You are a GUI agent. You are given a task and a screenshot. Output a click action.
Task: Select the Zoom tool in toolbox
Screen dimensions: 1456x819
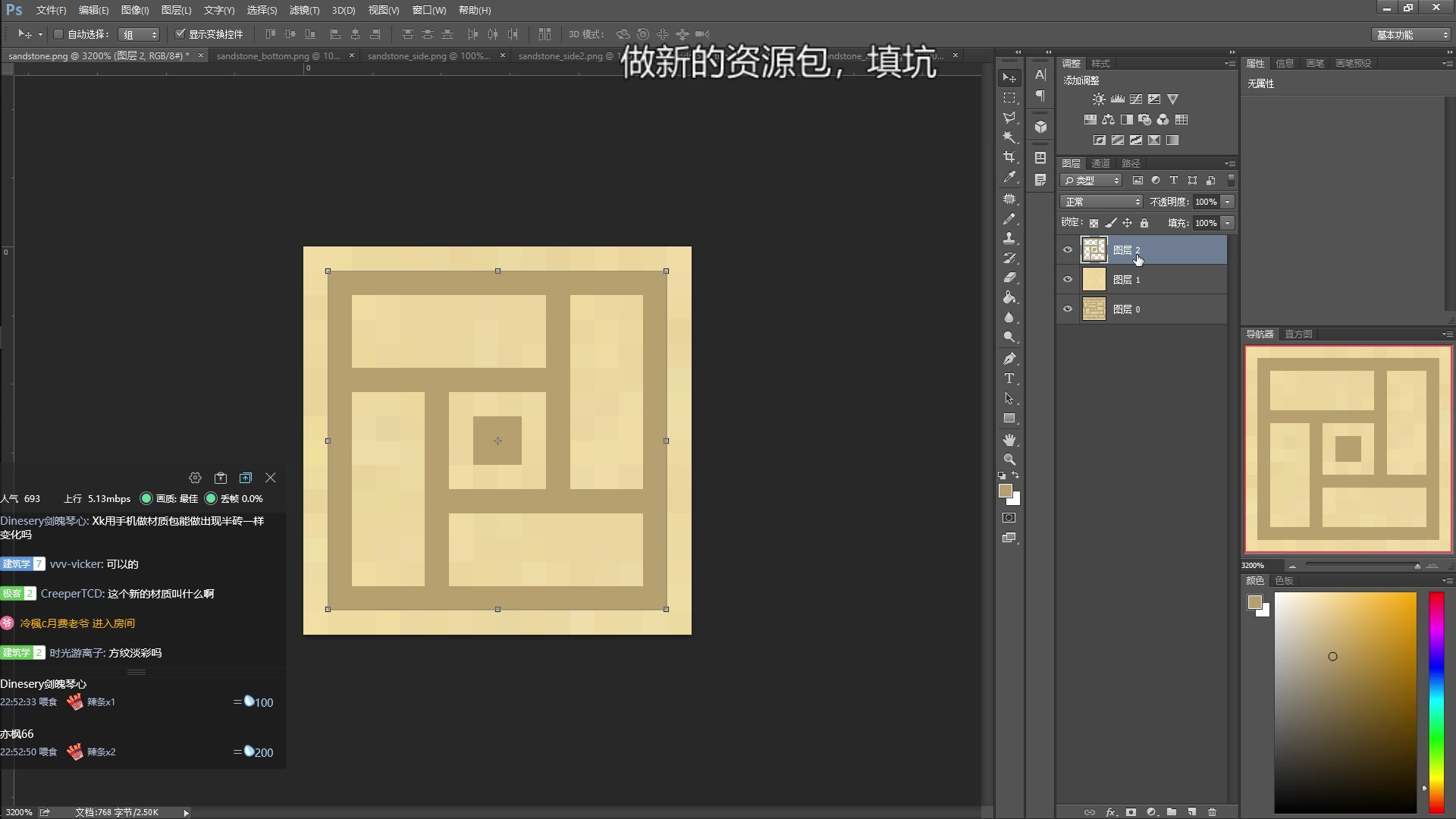point(1009,460)
